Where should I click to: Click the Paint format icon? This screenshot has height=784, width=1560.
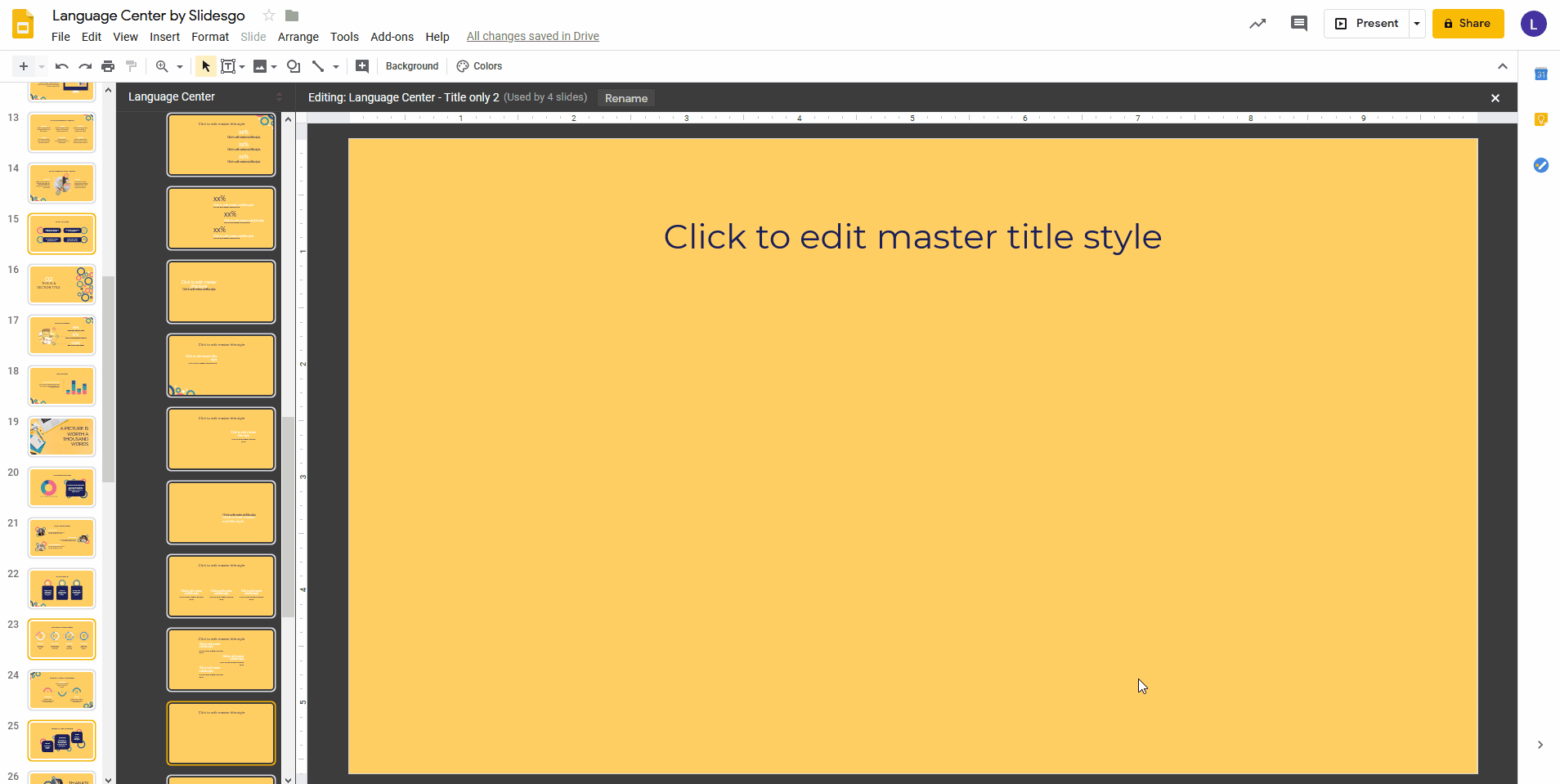[x=131, y=66]
